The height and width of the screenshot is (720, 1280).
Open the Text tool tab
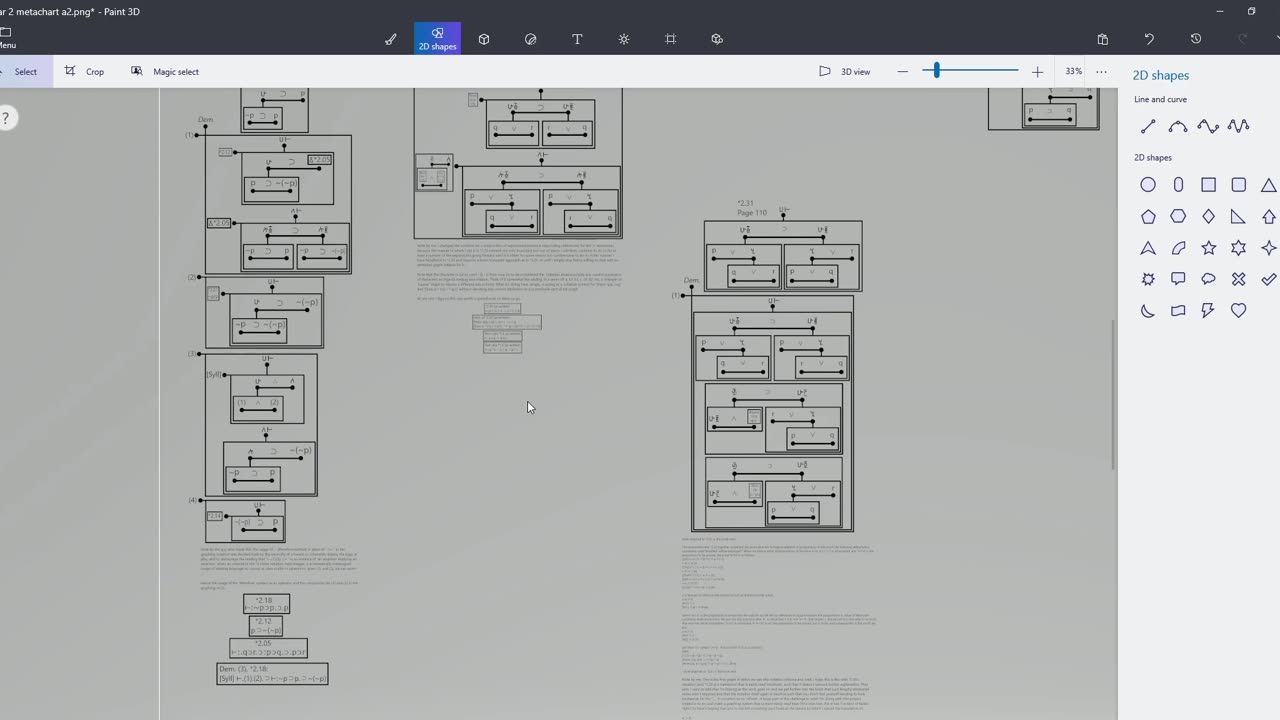(577, 39)
